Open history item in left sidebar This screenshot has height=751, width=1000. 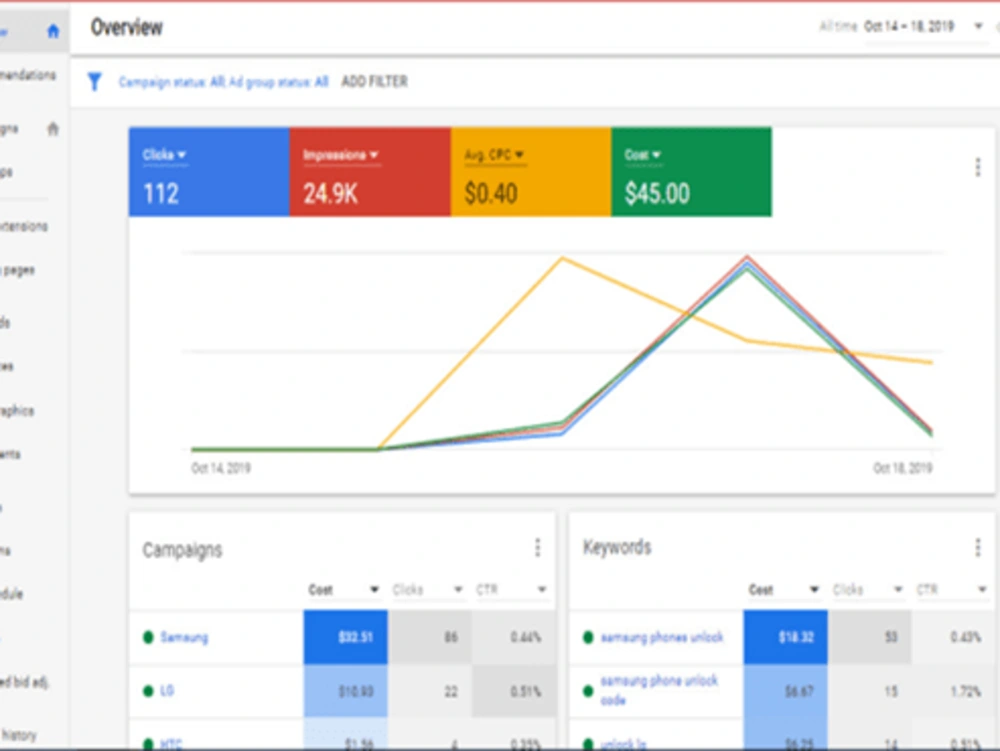[19, 735]
